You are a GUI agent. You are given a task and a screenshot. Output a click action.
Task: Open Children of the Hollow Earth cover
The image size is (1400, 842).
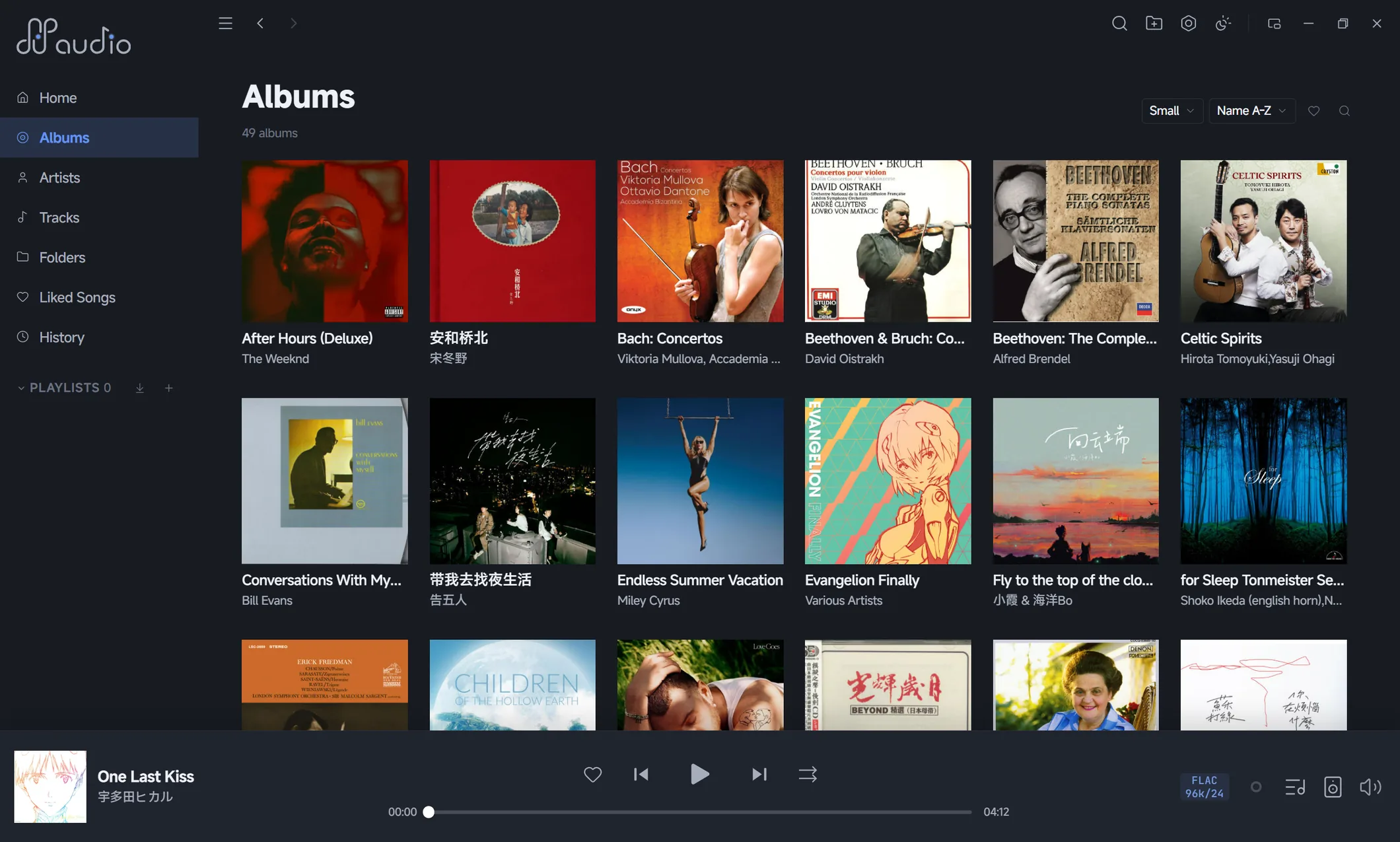click(x=512, y=685)
